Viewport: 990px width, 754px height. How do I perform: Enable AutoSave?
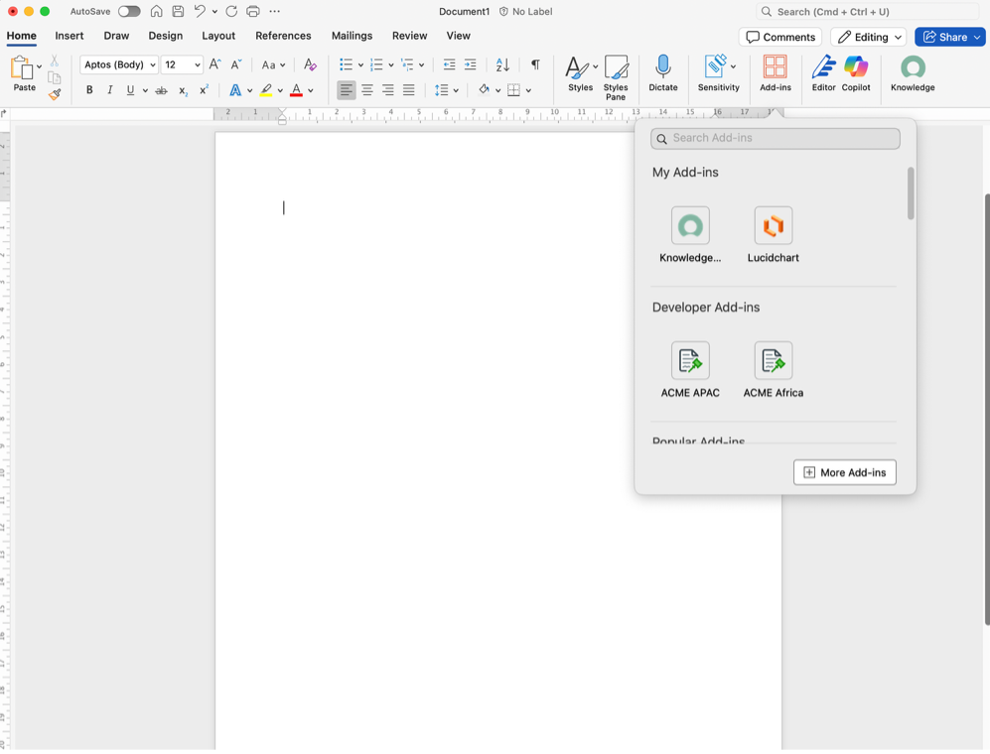(x=128, y=11)
